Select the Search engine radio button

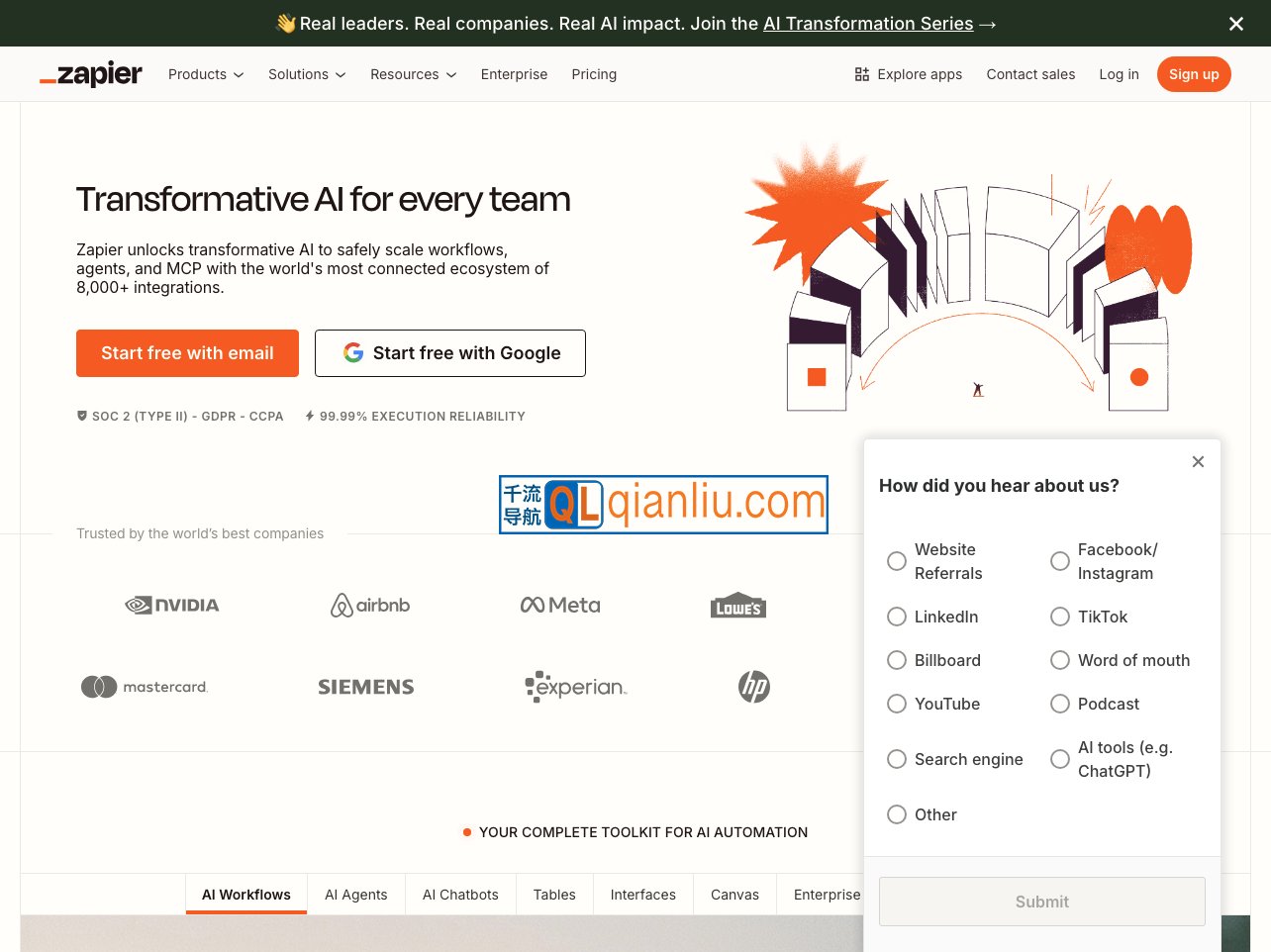[x=897, y=759]
